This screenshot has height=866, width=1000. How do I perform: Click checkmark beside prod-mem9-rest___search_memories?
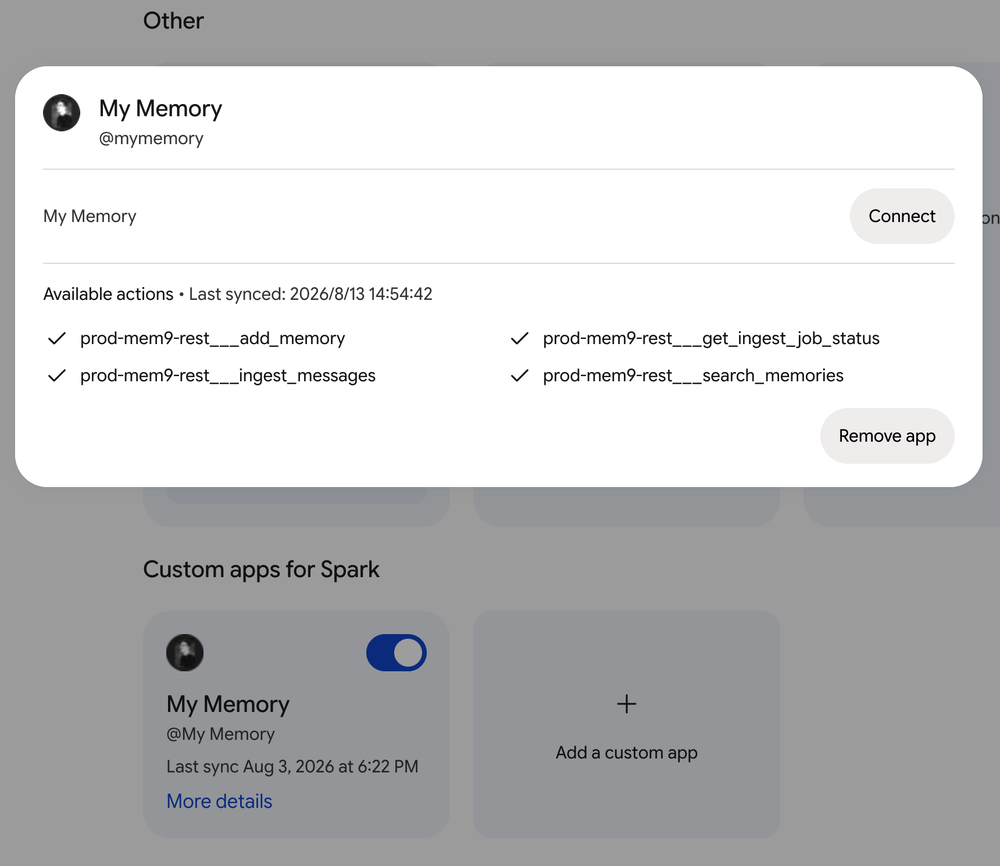pyautogui.click(x=520, y=376)
